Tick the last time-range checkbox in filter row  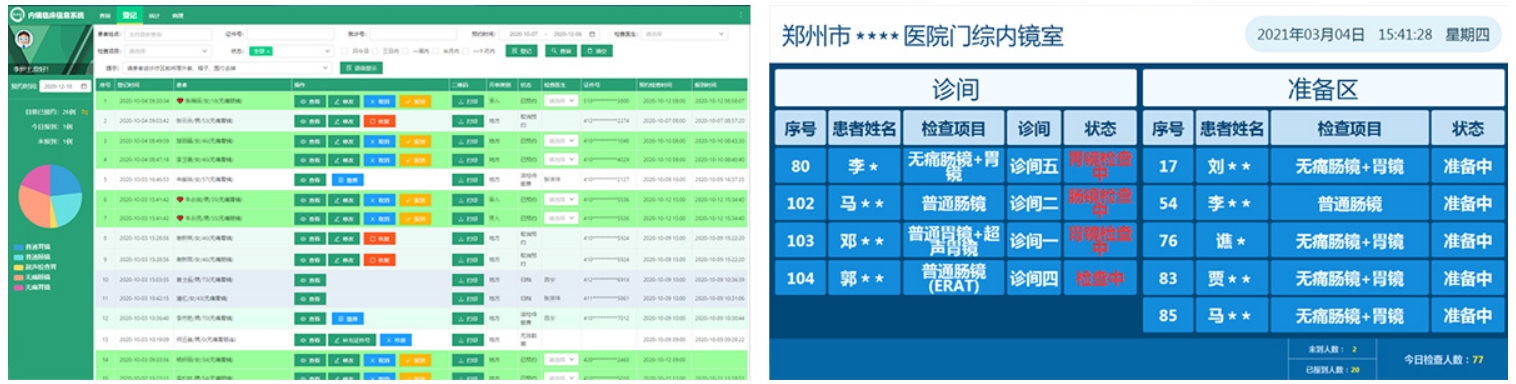tap(465, 51)
